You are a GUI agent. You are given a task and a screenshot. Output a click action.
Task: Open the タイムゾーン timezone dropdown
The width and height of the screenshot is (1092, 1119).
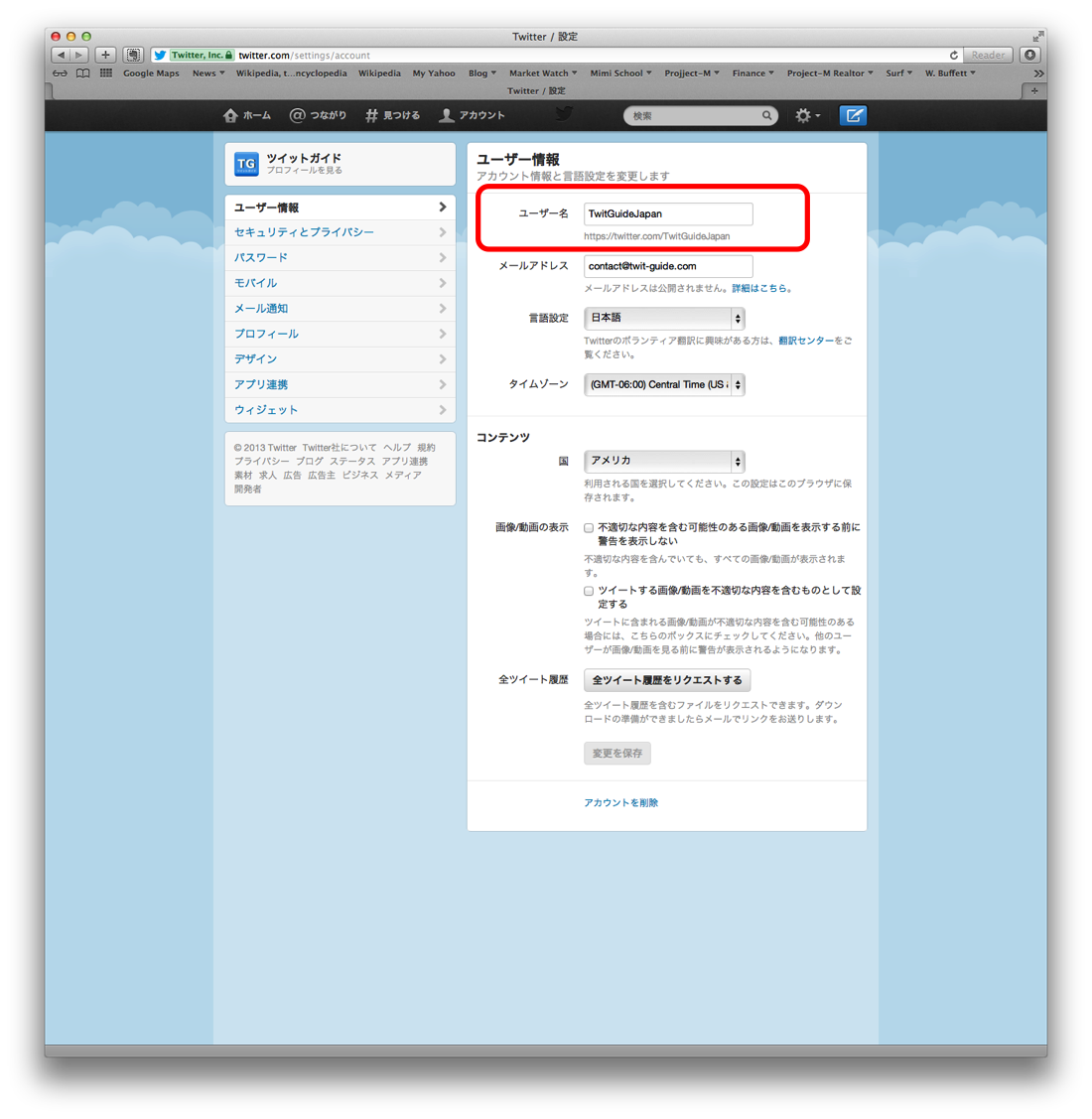(x=664, y=384)
